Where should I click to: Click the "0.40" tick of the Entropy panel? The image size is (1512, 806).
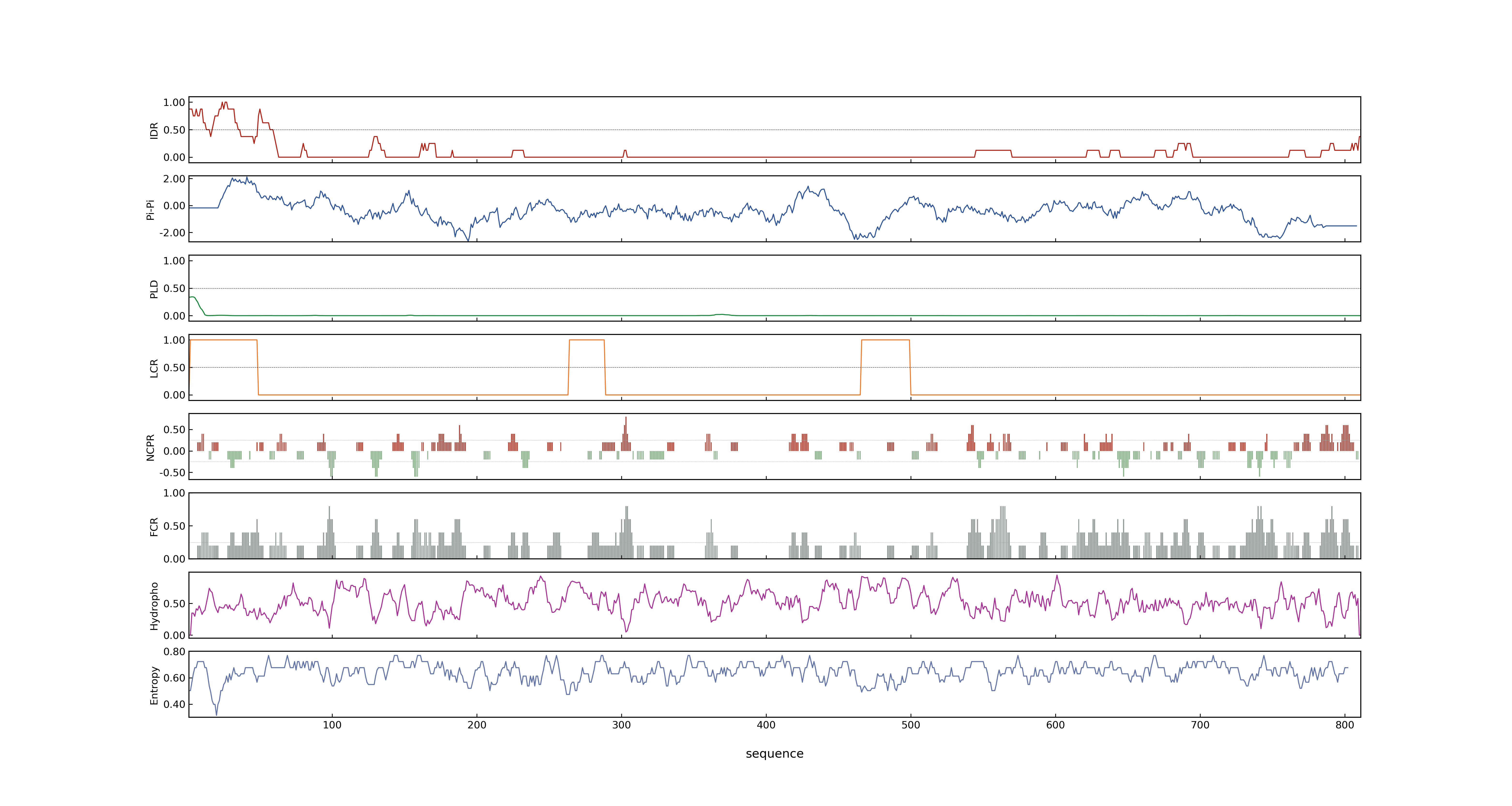click(174, 704)
